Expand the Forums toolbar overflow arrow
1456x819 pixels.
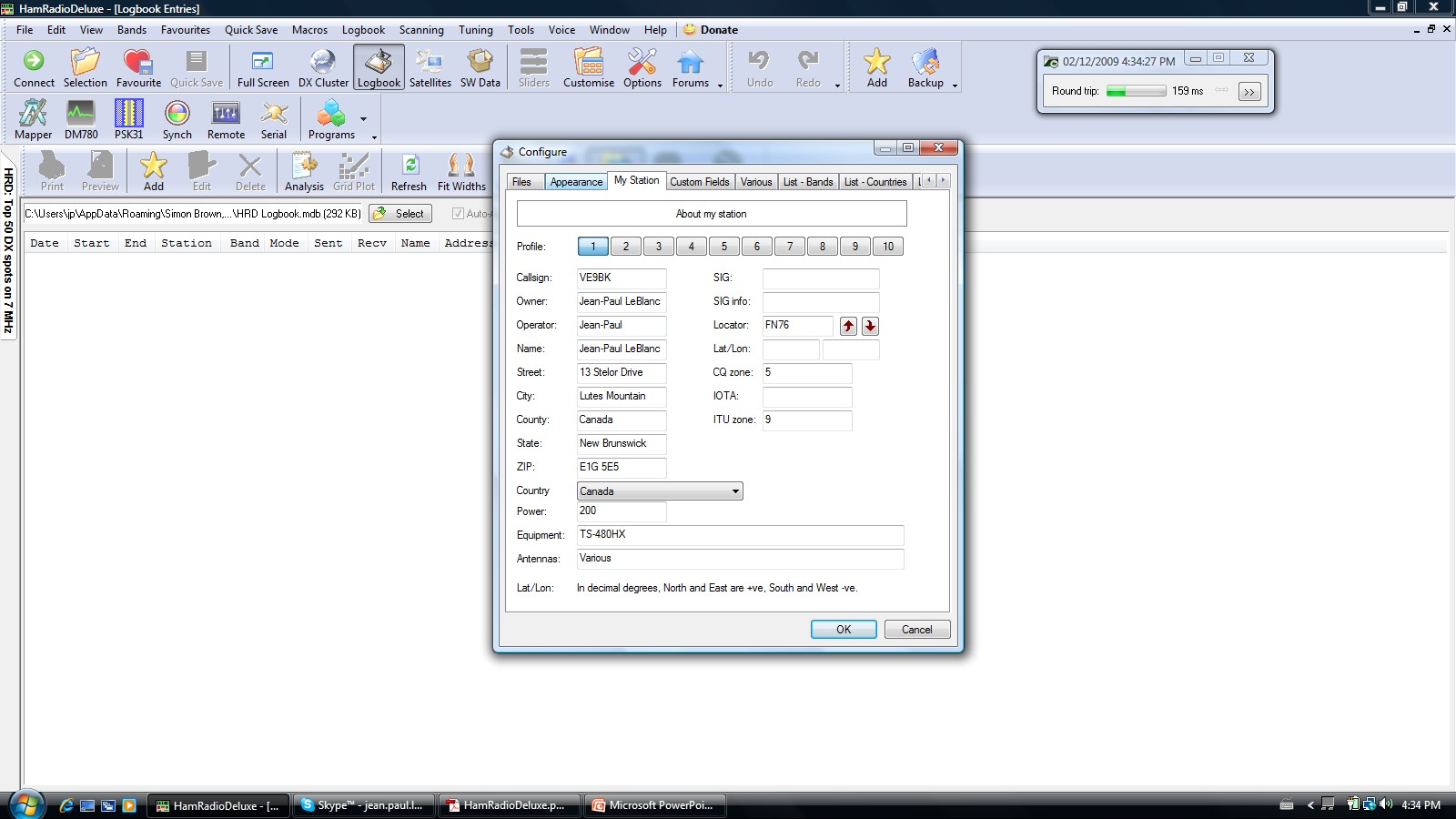720,86
